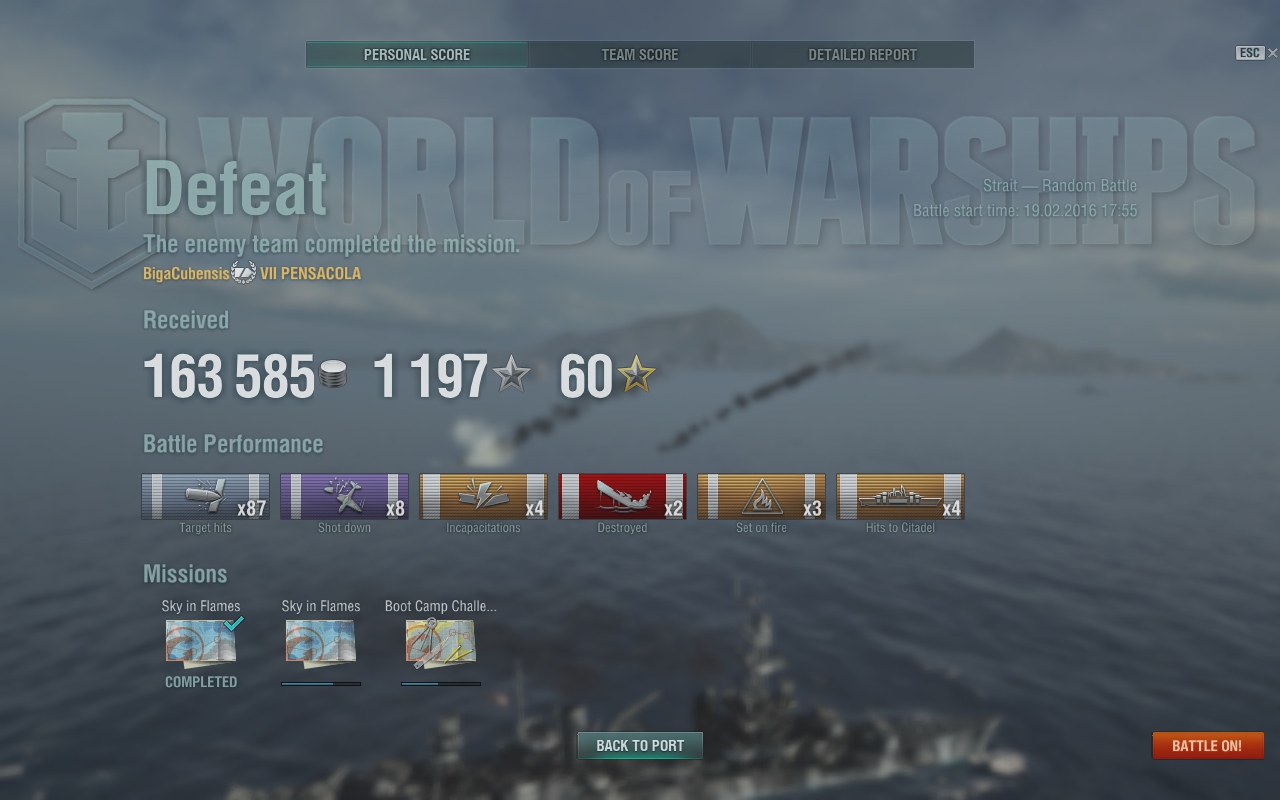Click the Shot down planes ribbon
Viewport: 1280px width, 800px height.
click(344, 496)
